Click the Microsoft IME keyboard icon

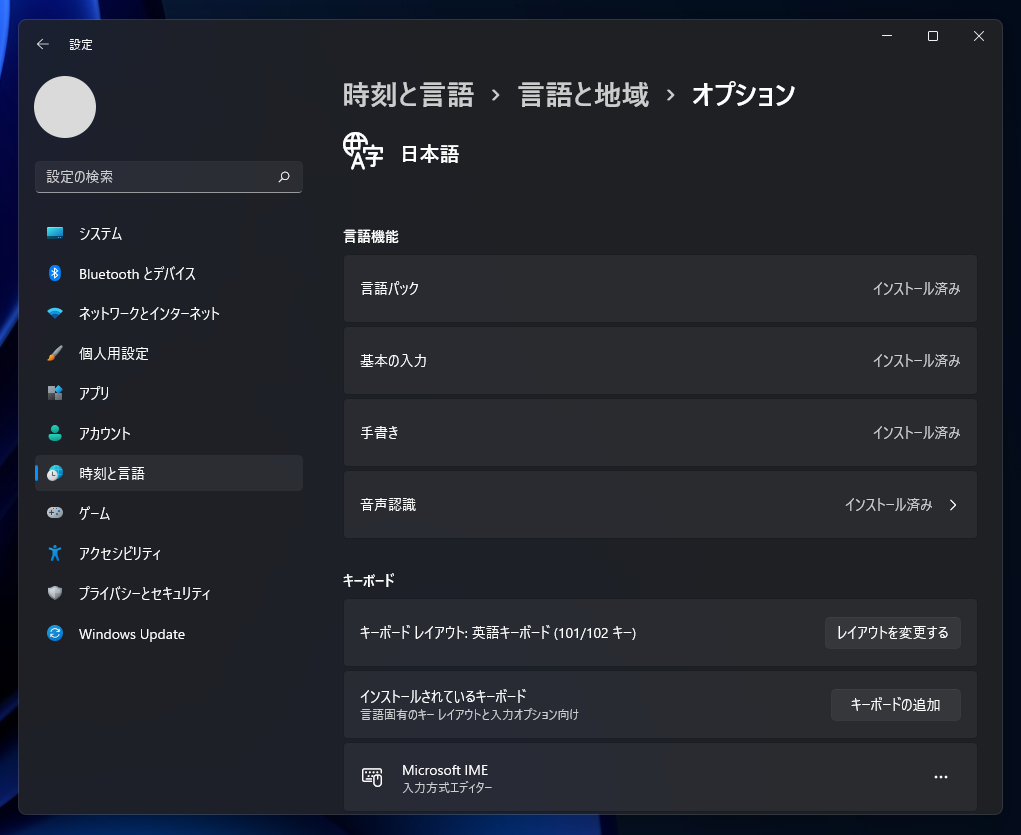[370, 777]
